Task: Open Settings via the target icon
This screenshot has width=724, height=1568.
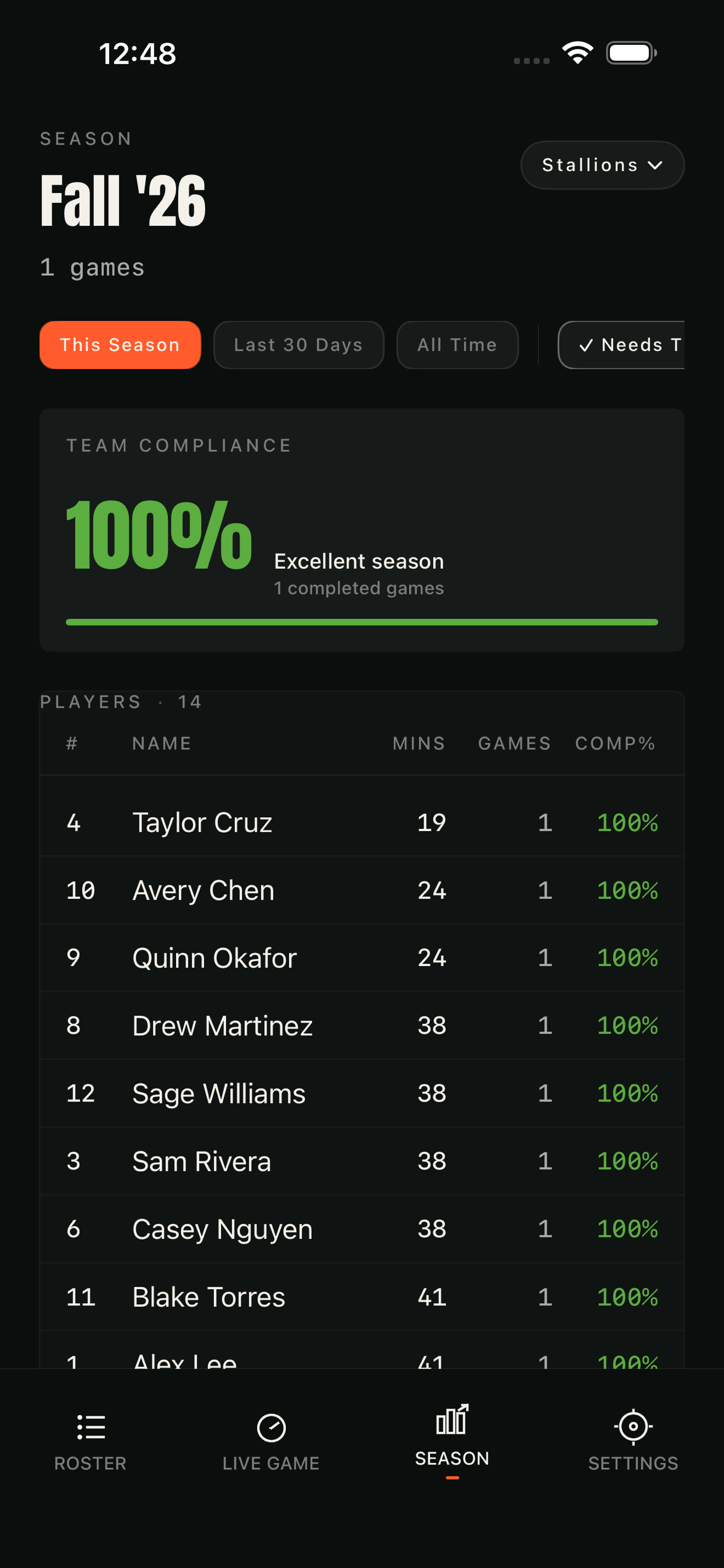Action: click(633, 1426)
